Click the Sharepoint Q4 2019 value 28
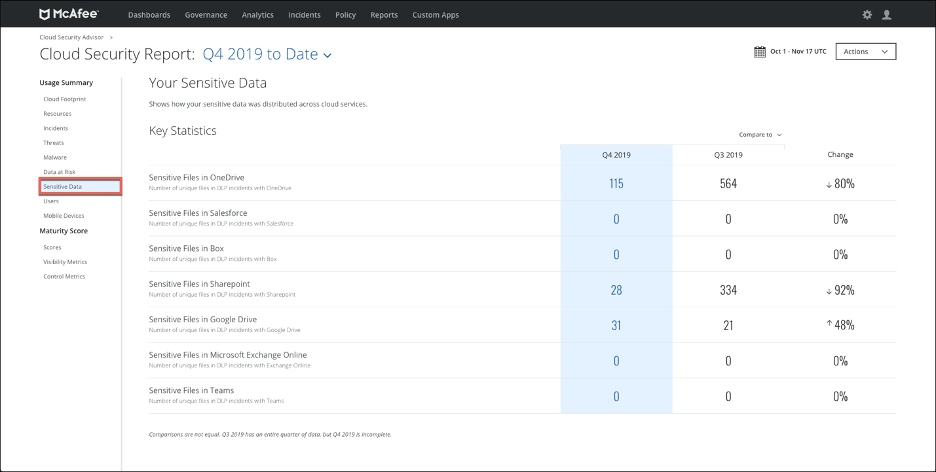 (x=616, y=290)
